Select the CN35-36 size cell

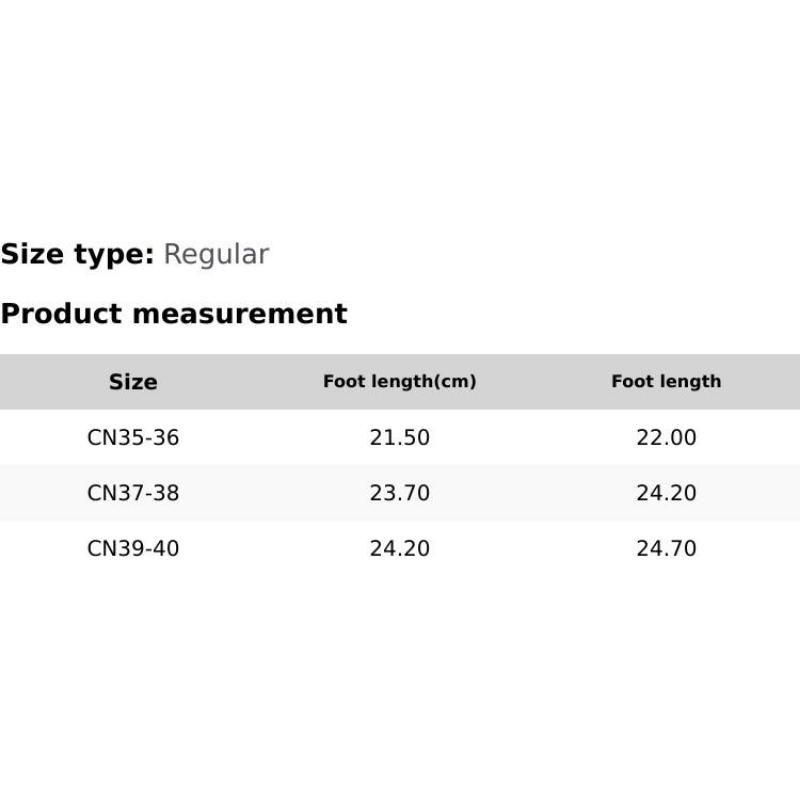[x=133, y=438]
